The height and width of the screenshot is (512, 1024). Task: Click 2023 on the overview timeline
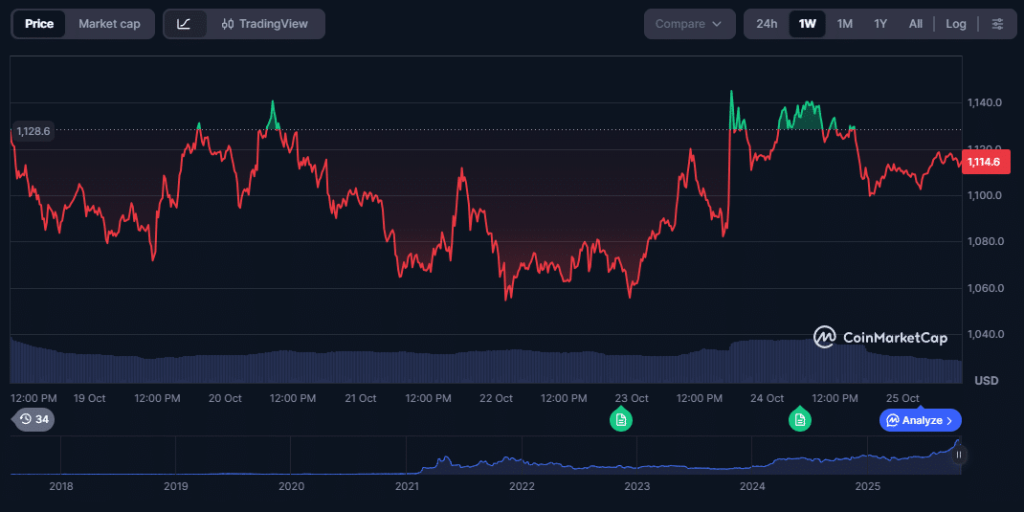(637, 487)
